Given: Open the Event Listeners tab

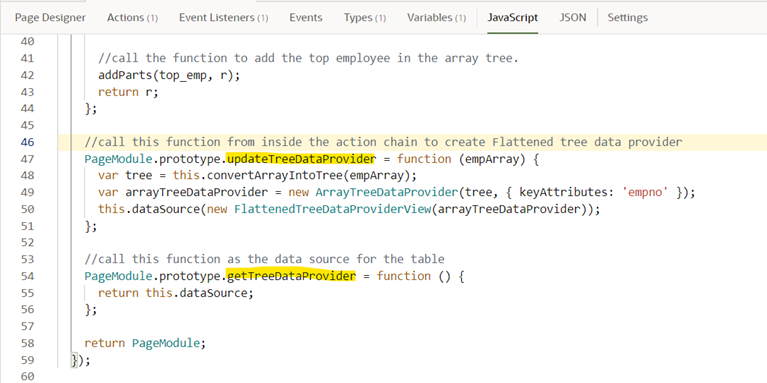Looking at the screenshot, I should tap(223, 18).
